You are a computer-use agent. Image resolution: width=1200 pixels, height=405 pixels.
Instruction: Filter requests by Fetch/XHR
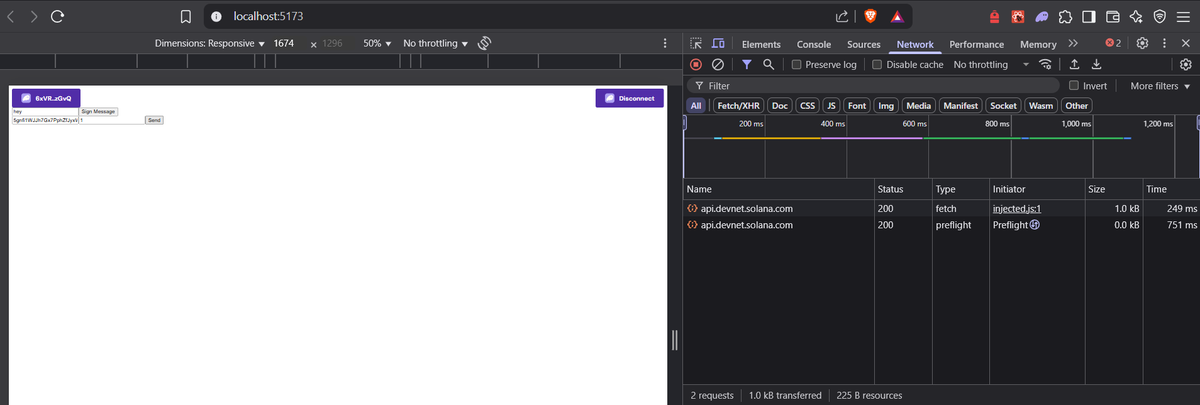tap(740, 105)
